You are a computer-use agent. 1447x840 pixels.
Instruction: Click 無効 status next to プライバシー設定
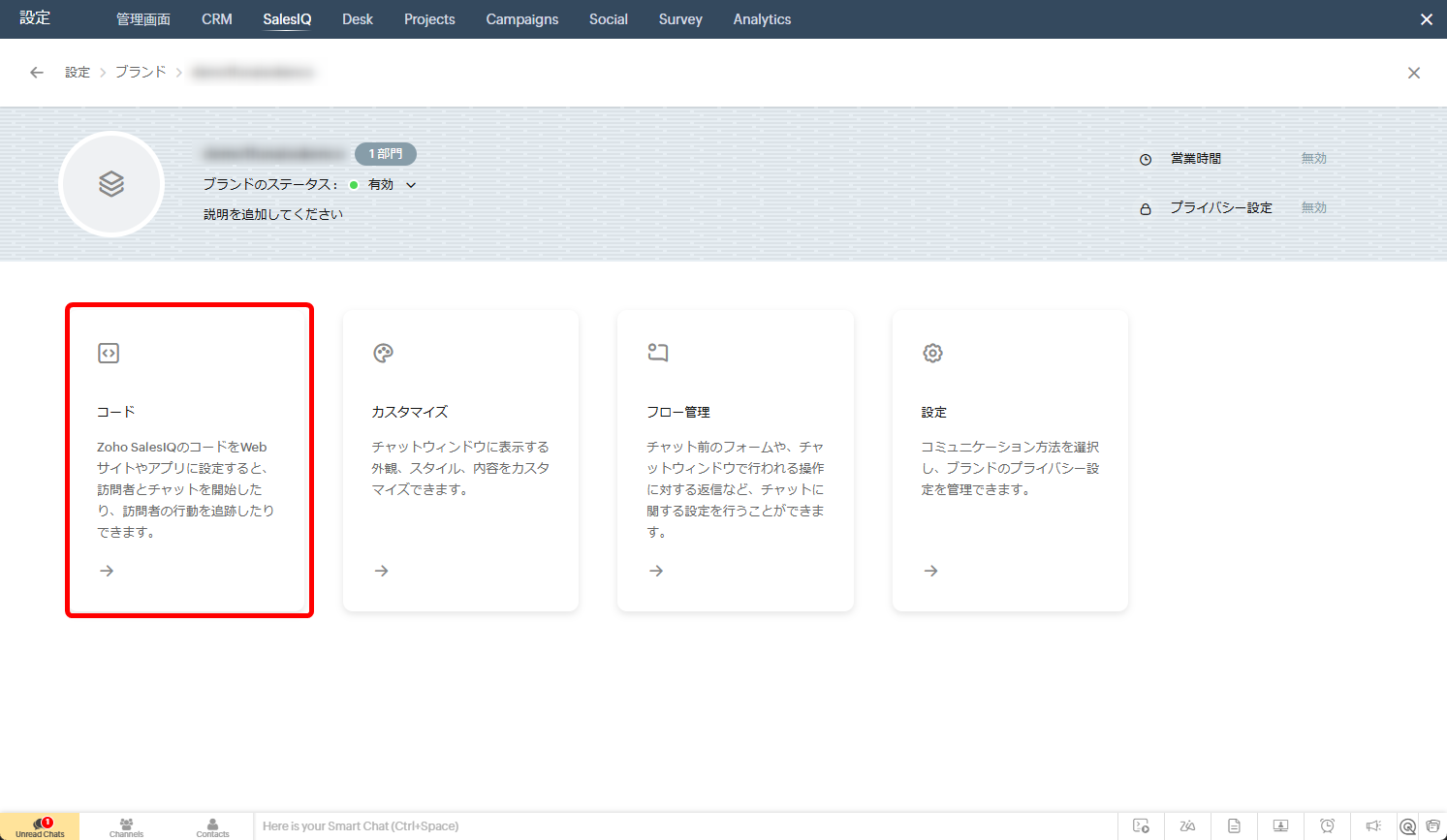(1314, 208)
